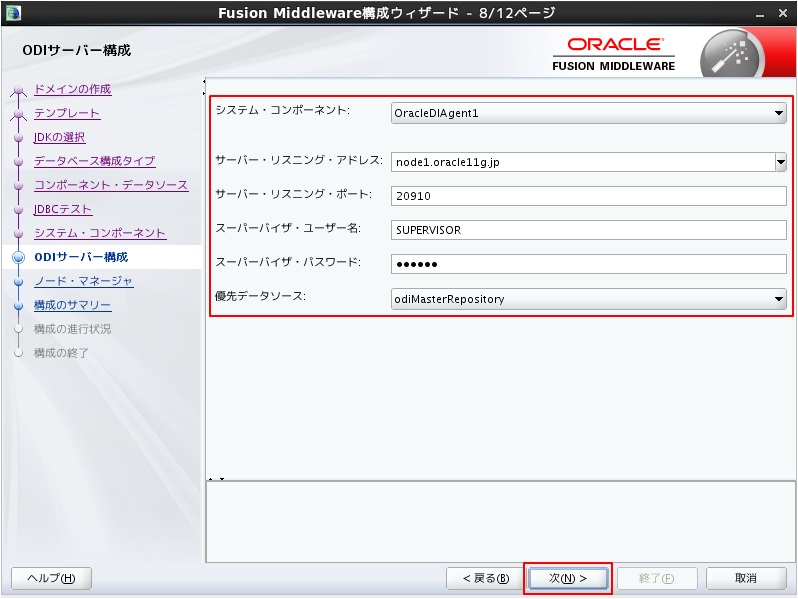Select the current ODIサーバー構成 step
This screenshot has height=599, width=798.
81,257
